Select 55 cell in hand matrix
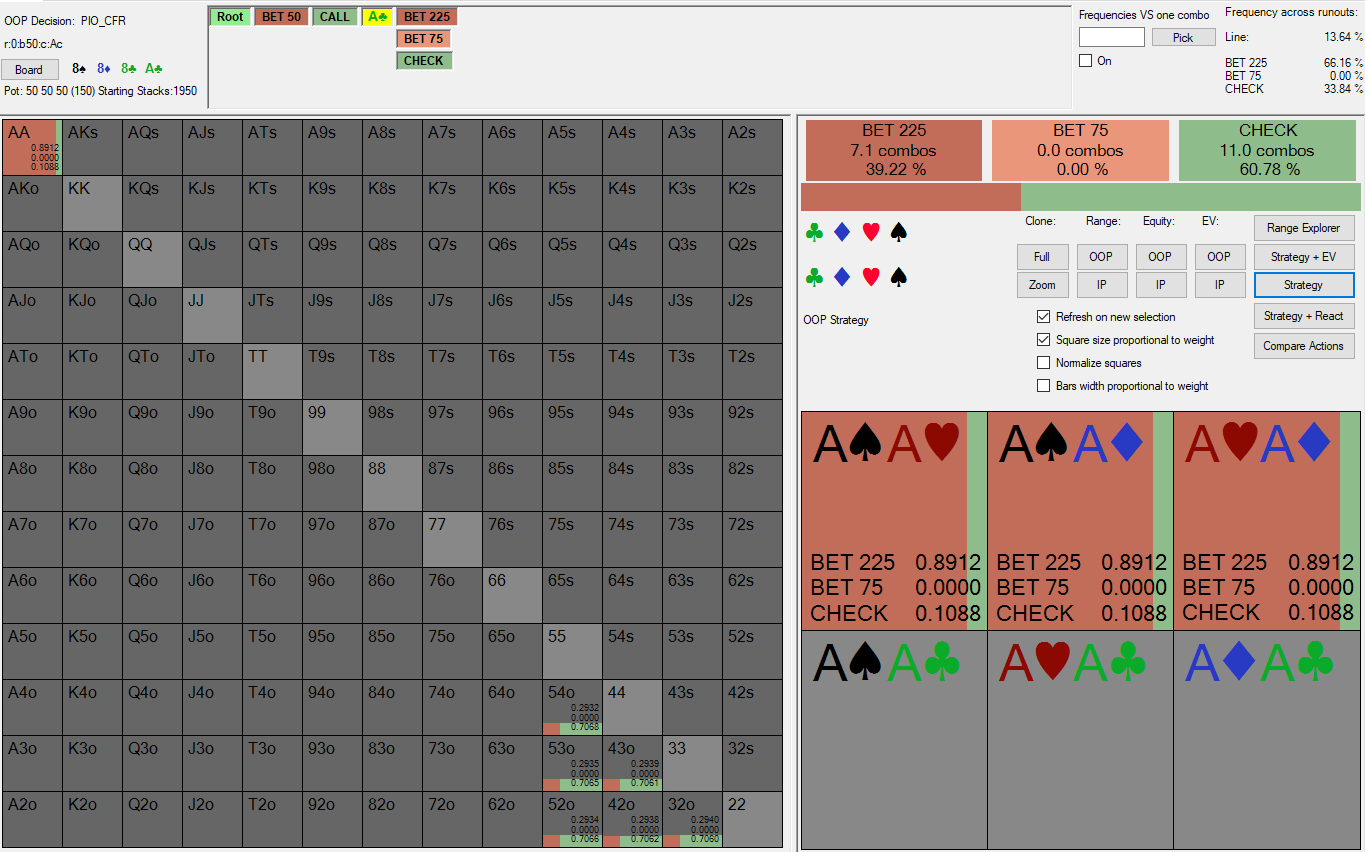This screenshot has width=1365, height=852. (572, 651)
